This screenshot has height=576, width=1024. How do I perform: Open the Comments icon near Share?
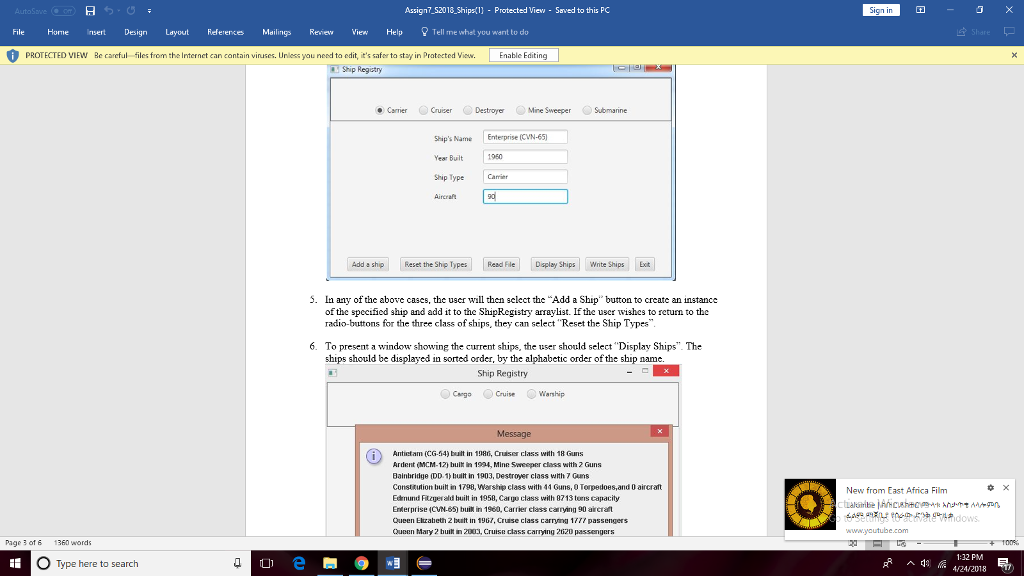pyautogui.click(x=1009, y=32)
